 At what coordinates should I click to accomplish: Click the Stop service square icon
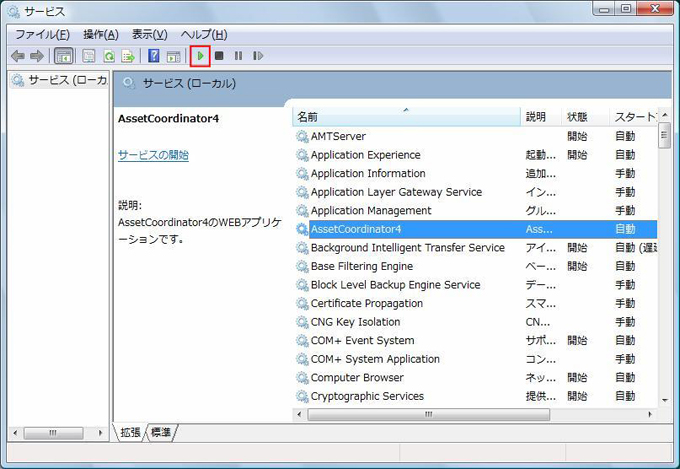coord(219,56)
